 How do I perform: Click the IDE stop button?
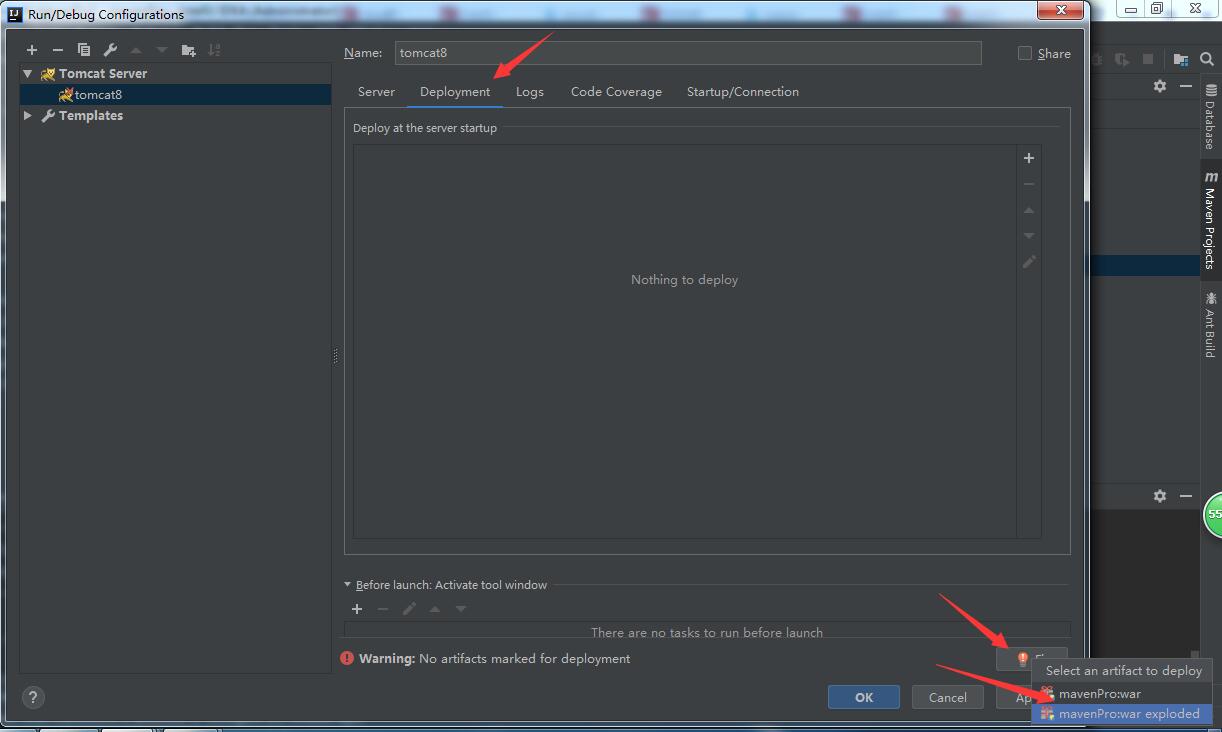[1148, 60]
